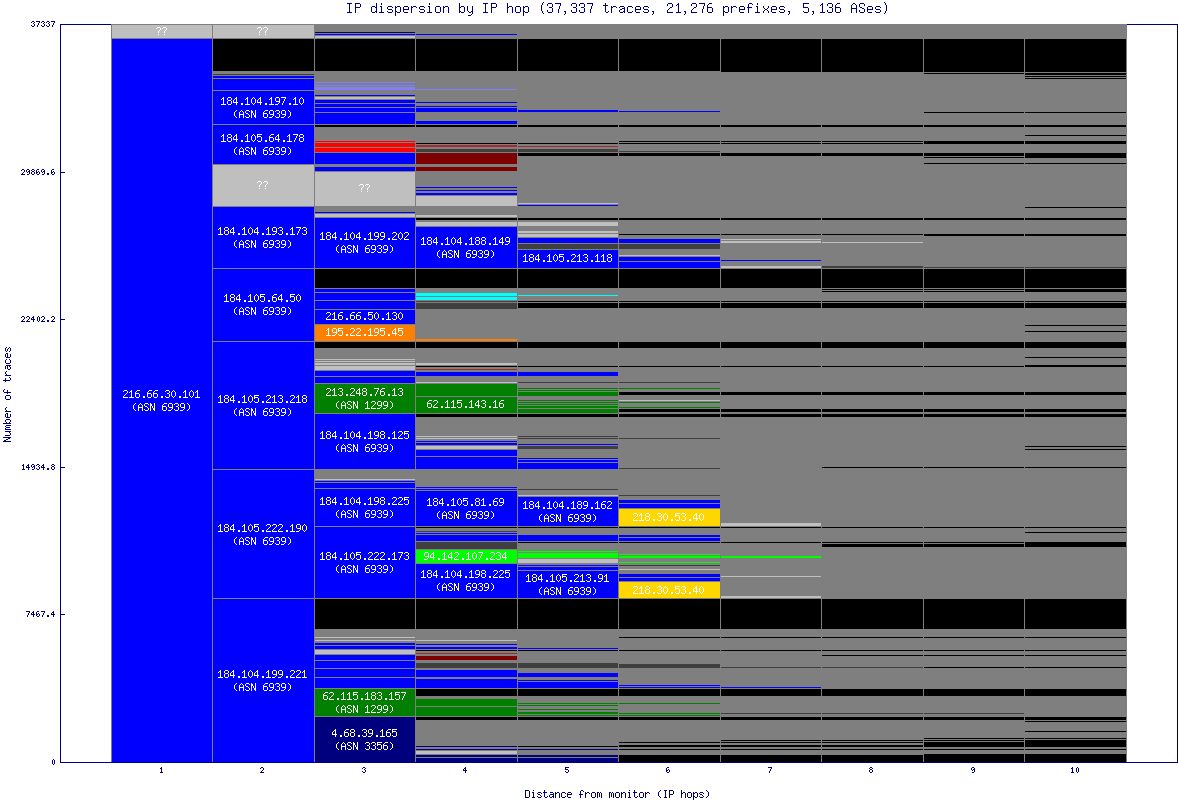The width and height of the screenshot is (1178, 800).
Task: Select the 216.66.50.130 block
Action: 365,316
